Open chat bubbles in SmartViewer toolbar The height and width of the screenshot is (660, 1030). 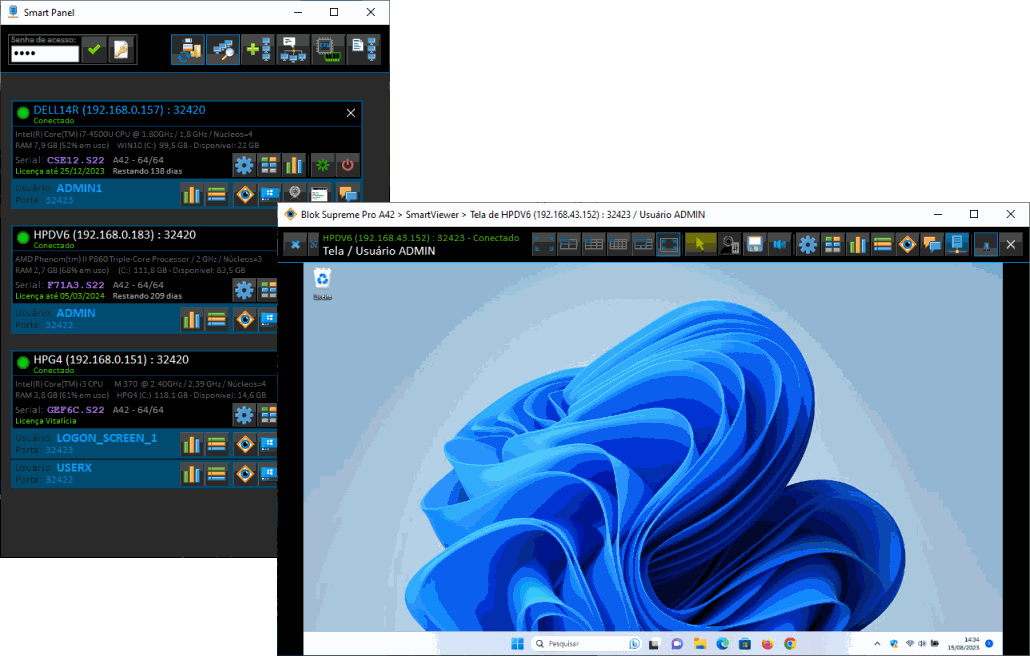click(x=932, y=244)
